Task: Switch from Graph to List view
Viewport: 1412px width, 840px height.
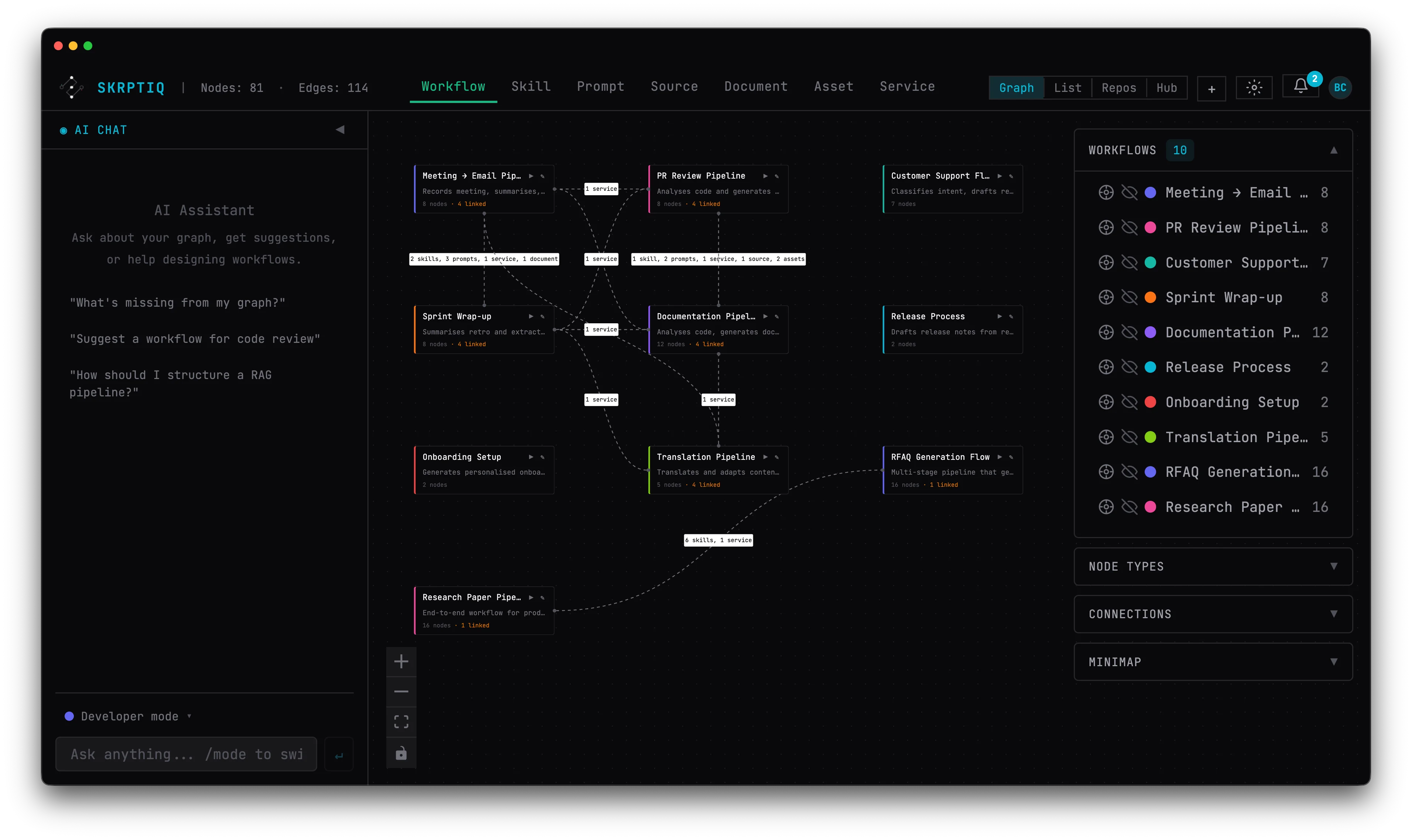Action: (x=1068, y=87)
